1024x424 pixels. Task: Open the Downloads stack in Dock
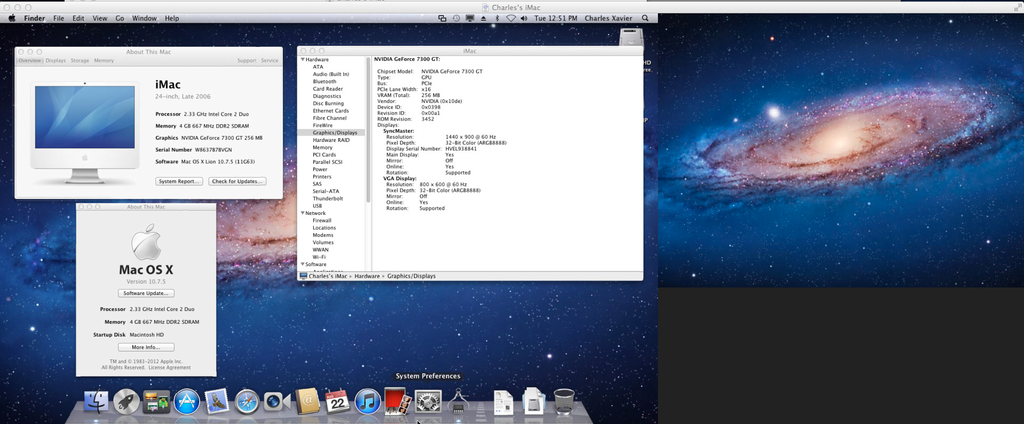tap(534, 401)
